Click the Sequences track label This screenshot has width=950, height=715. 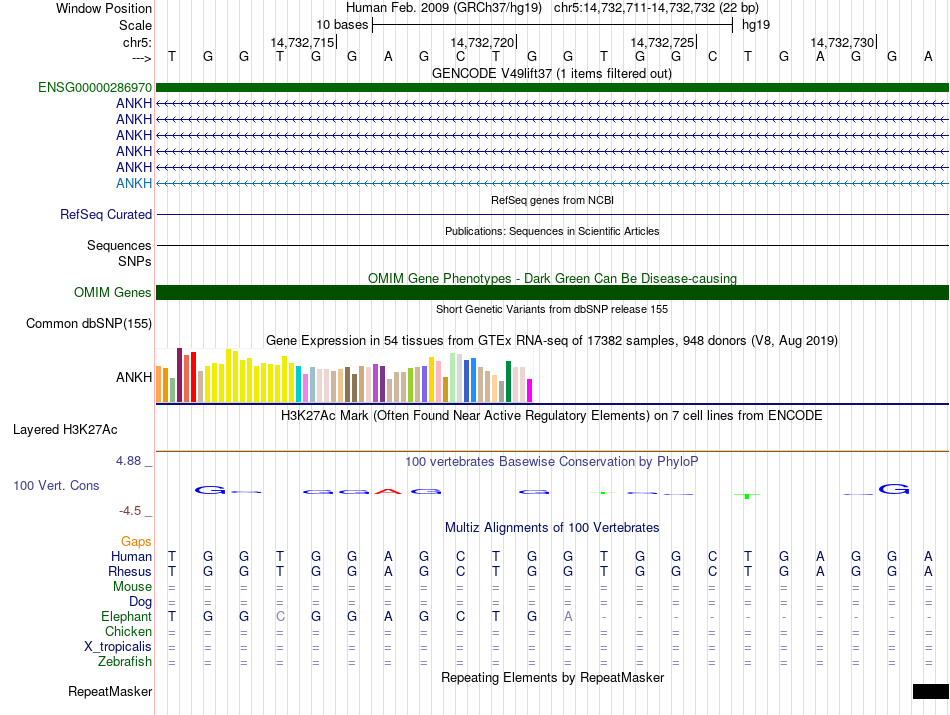(119, 245)
